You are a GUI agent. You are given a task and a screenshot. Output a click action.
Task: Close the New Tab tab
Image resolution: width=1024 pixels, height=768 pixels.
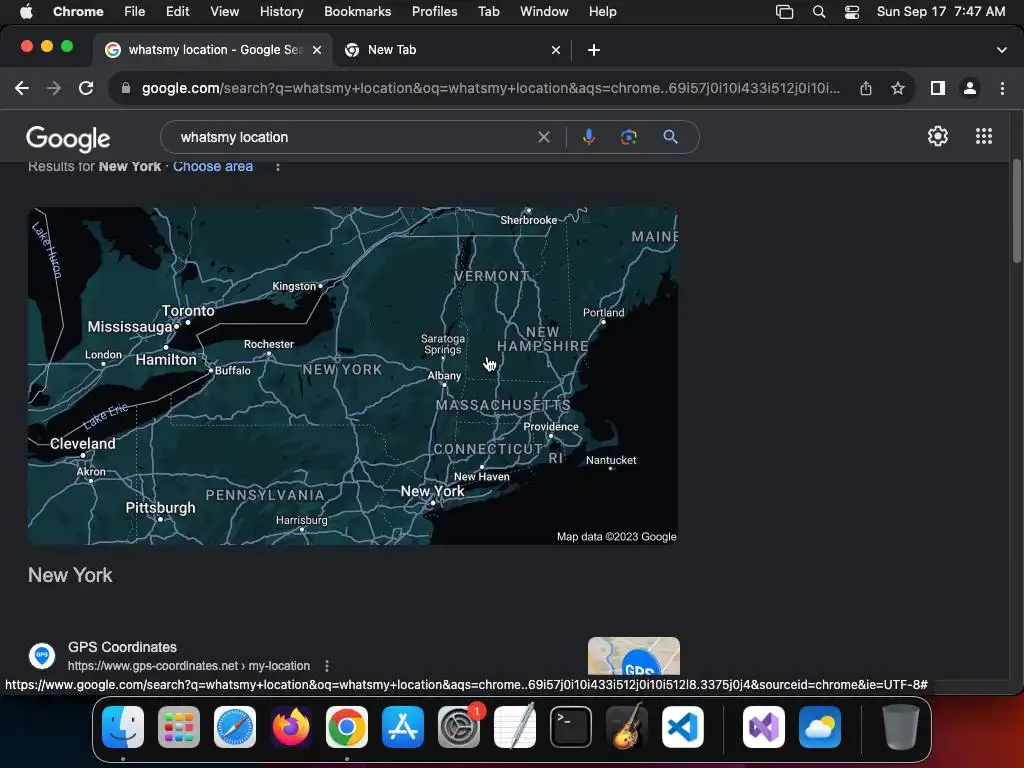pyautogui.click(x=556, y=50)
